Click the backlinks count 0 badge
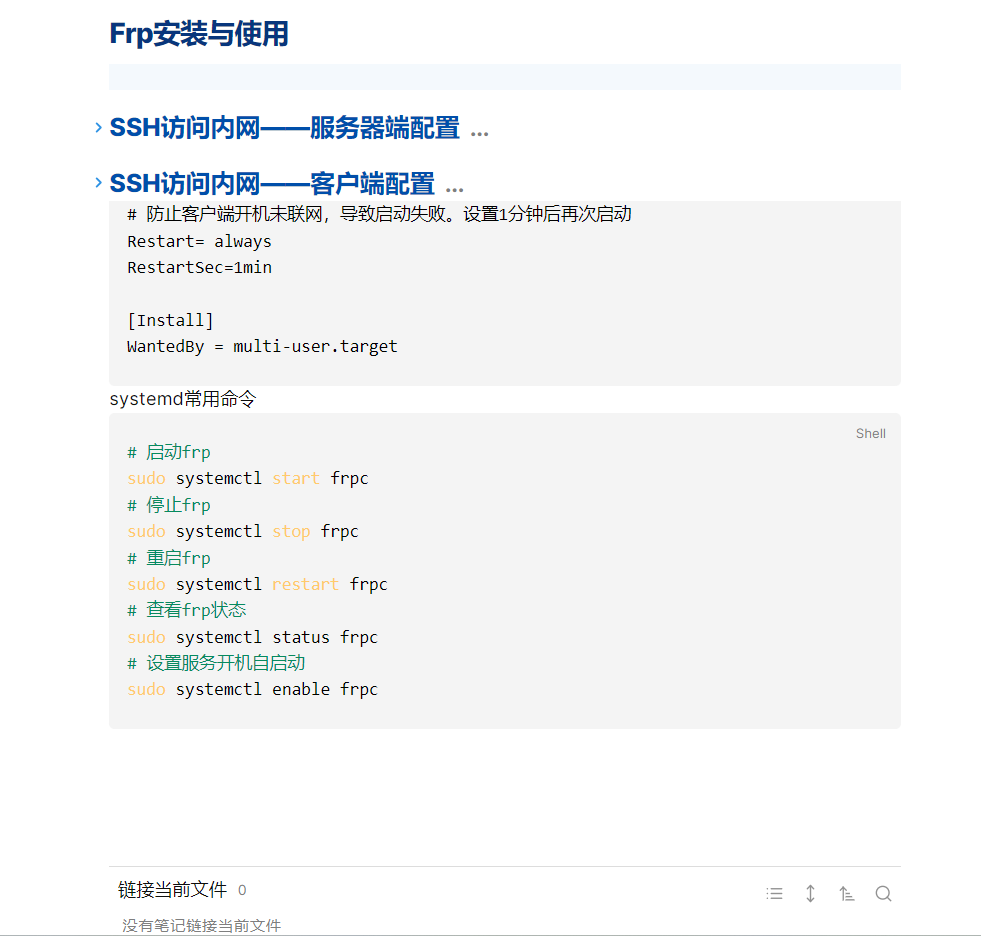The width and height of the screenshot is (981, 936). [242, 890]
